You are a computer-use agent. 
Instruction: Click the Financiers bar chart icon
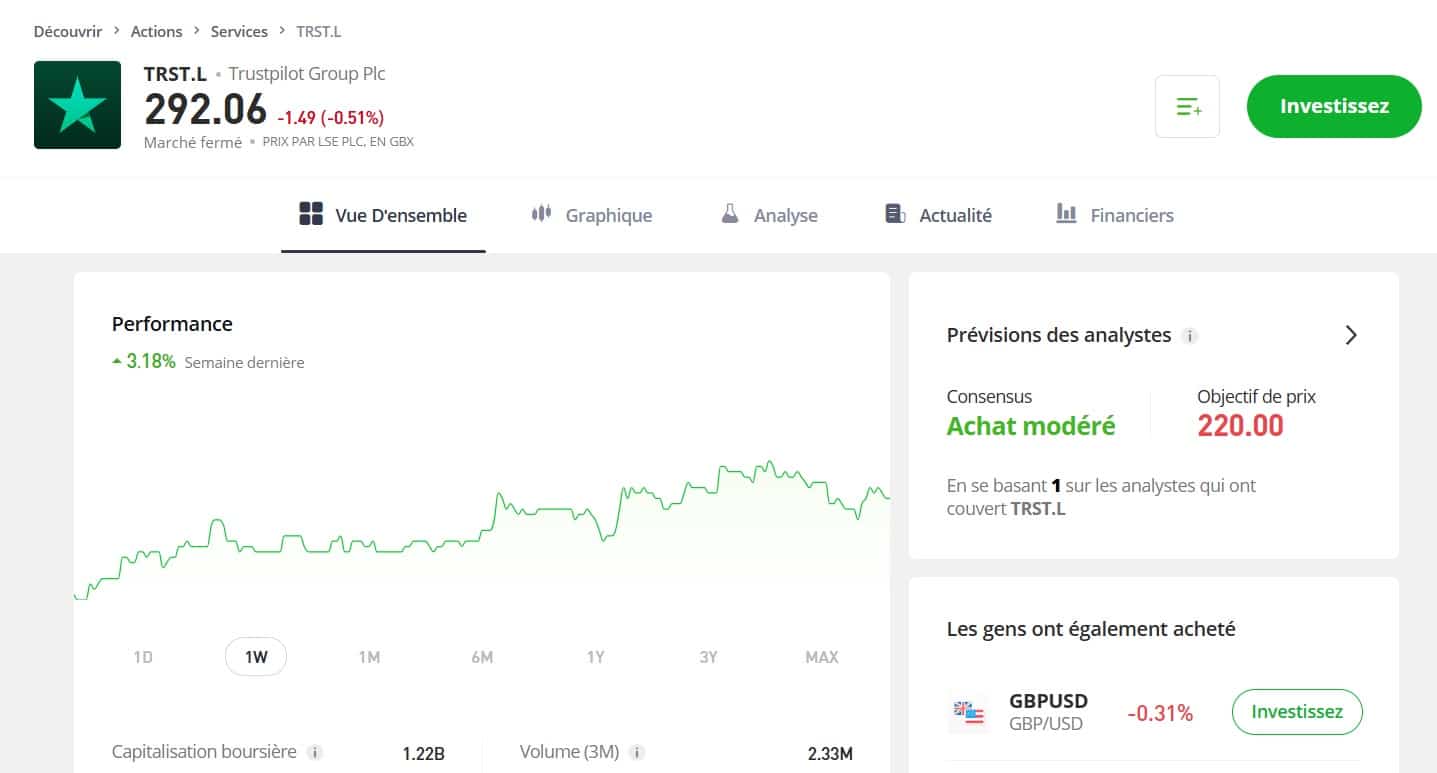[x=1066, y=214]
